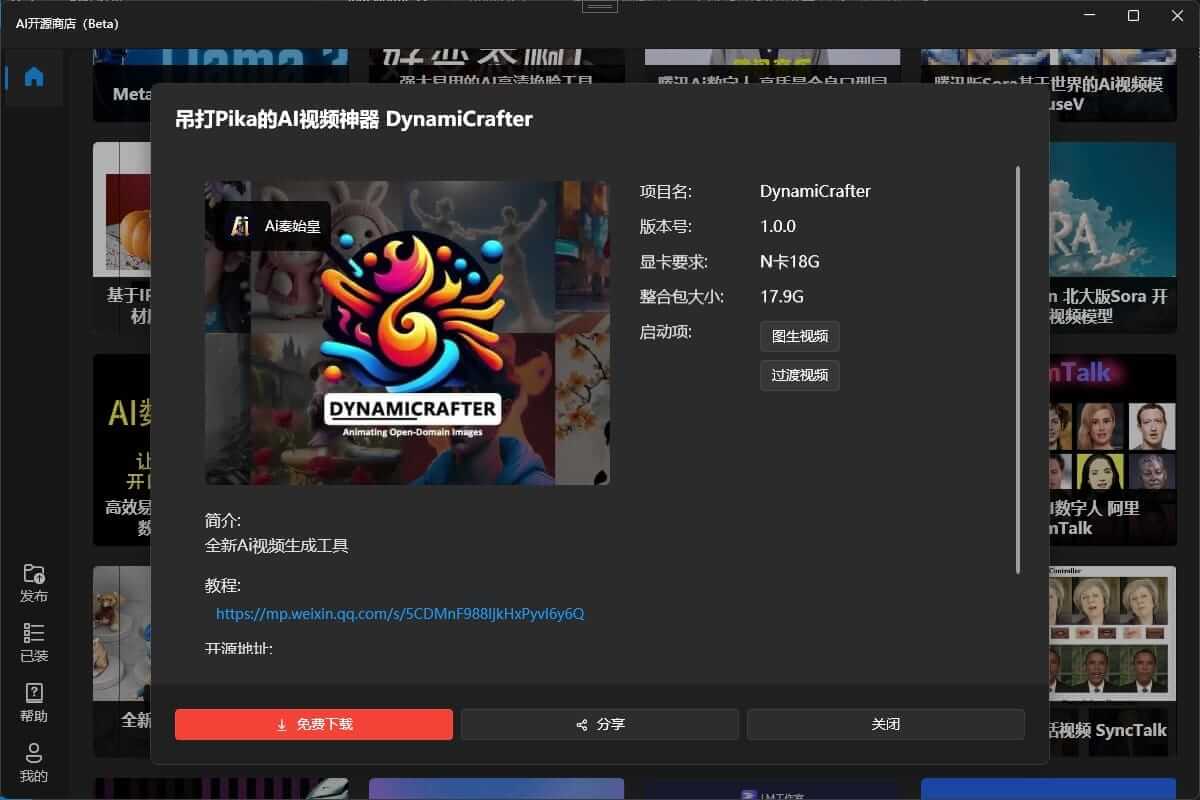Image resolution: width=1200 pixels, height=800 pixels.
Task: Click the dialog's vertical scrollbar
Action: (1018, 370)
